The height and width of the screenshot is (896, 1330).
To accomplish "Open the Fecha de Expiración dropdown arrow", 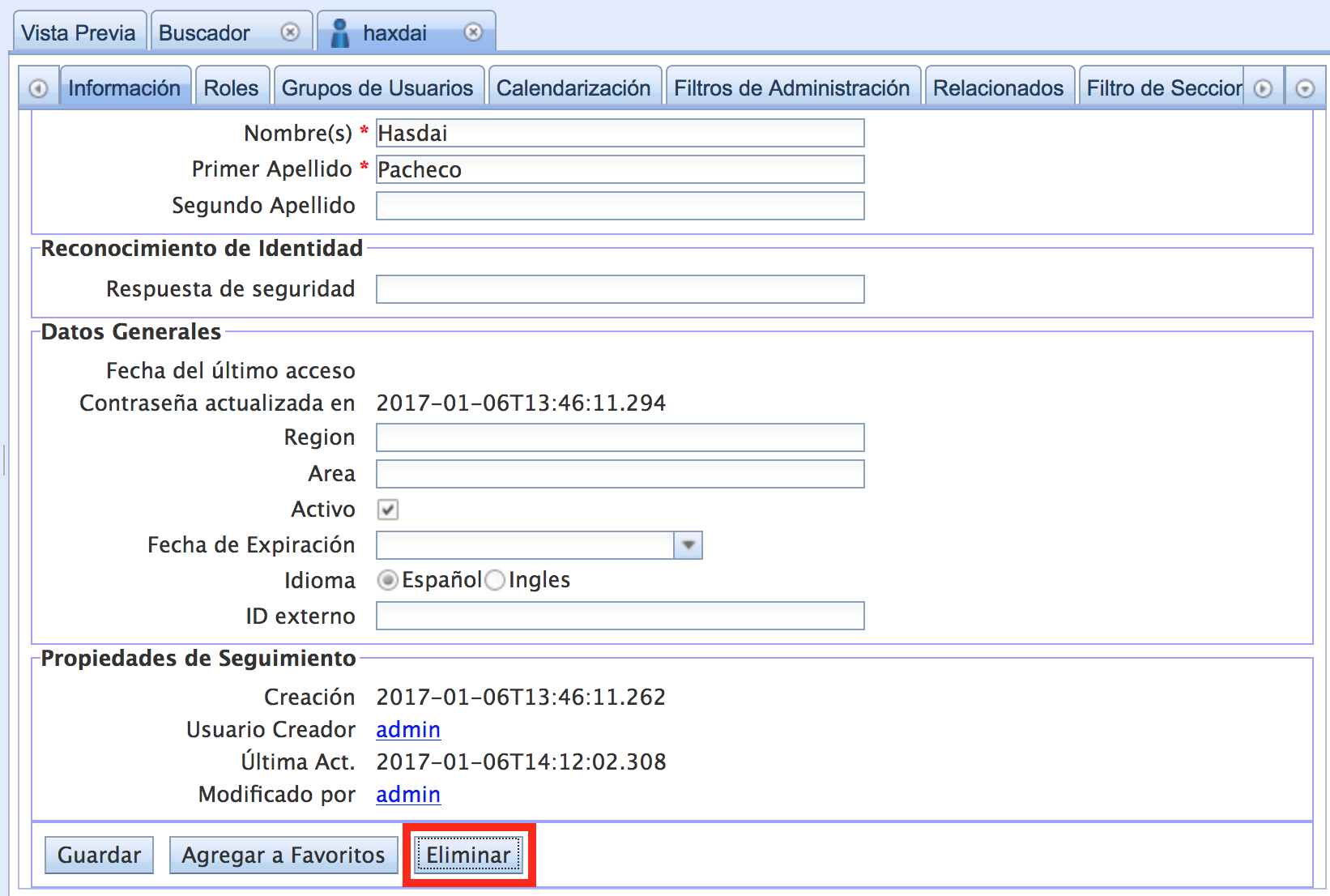I will (688, 545).
